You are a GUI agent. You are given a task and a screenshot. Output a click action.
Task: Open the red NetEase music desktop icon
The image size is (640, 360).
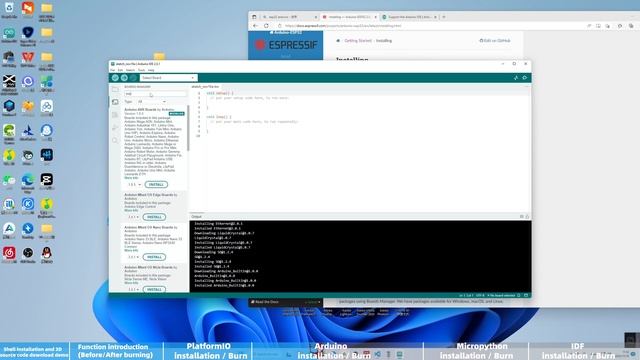(9, 255)
